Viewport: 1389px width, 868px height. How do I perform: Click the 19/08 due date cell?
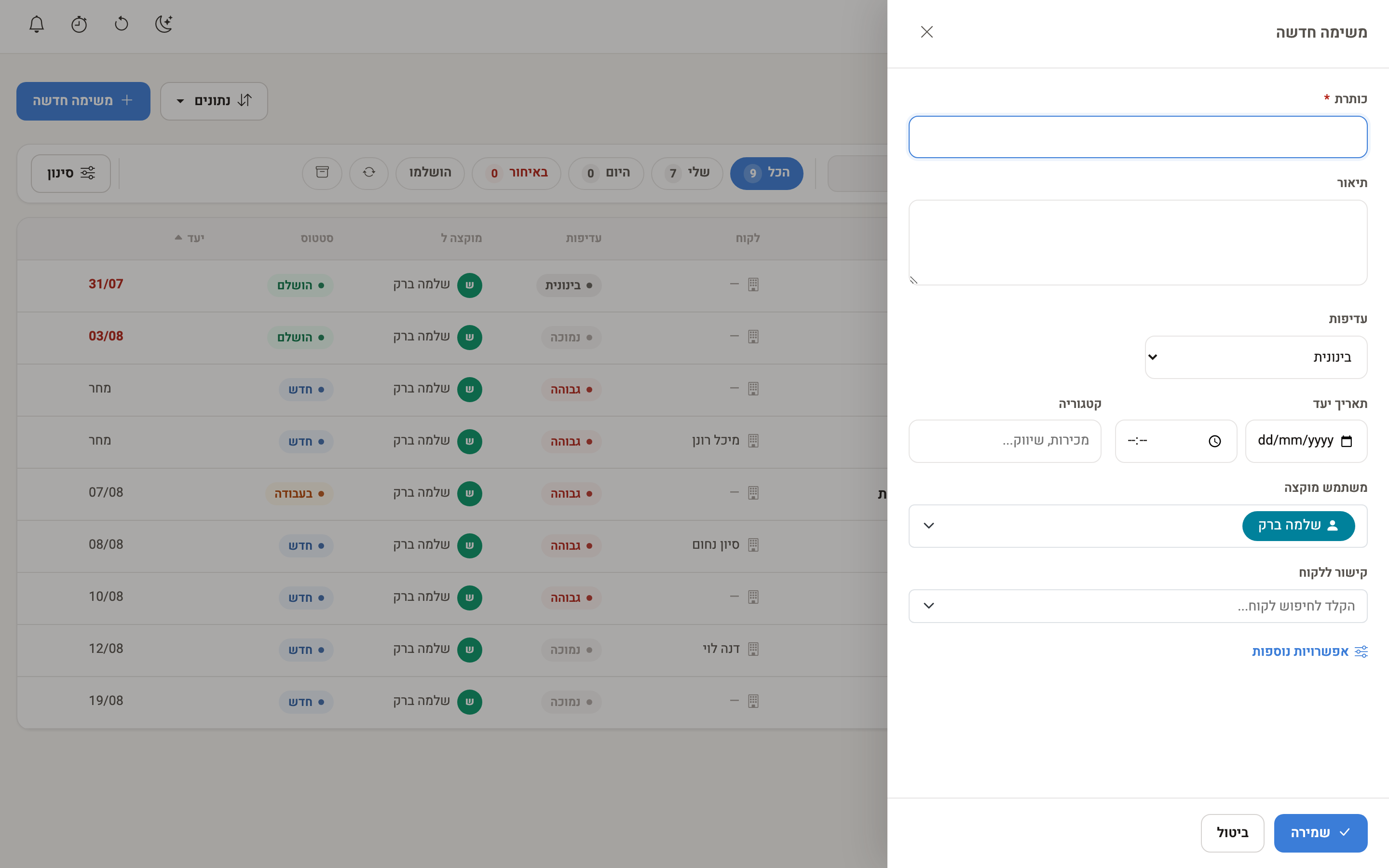[106, 701]
